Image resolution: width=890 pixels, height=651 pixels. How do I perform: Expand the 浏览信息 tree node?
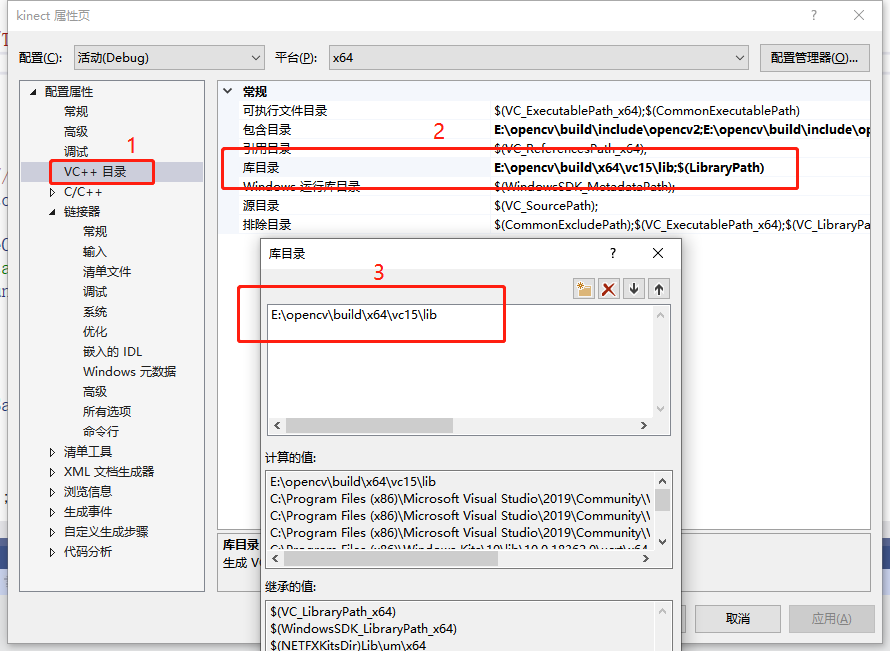click(52, 492)
